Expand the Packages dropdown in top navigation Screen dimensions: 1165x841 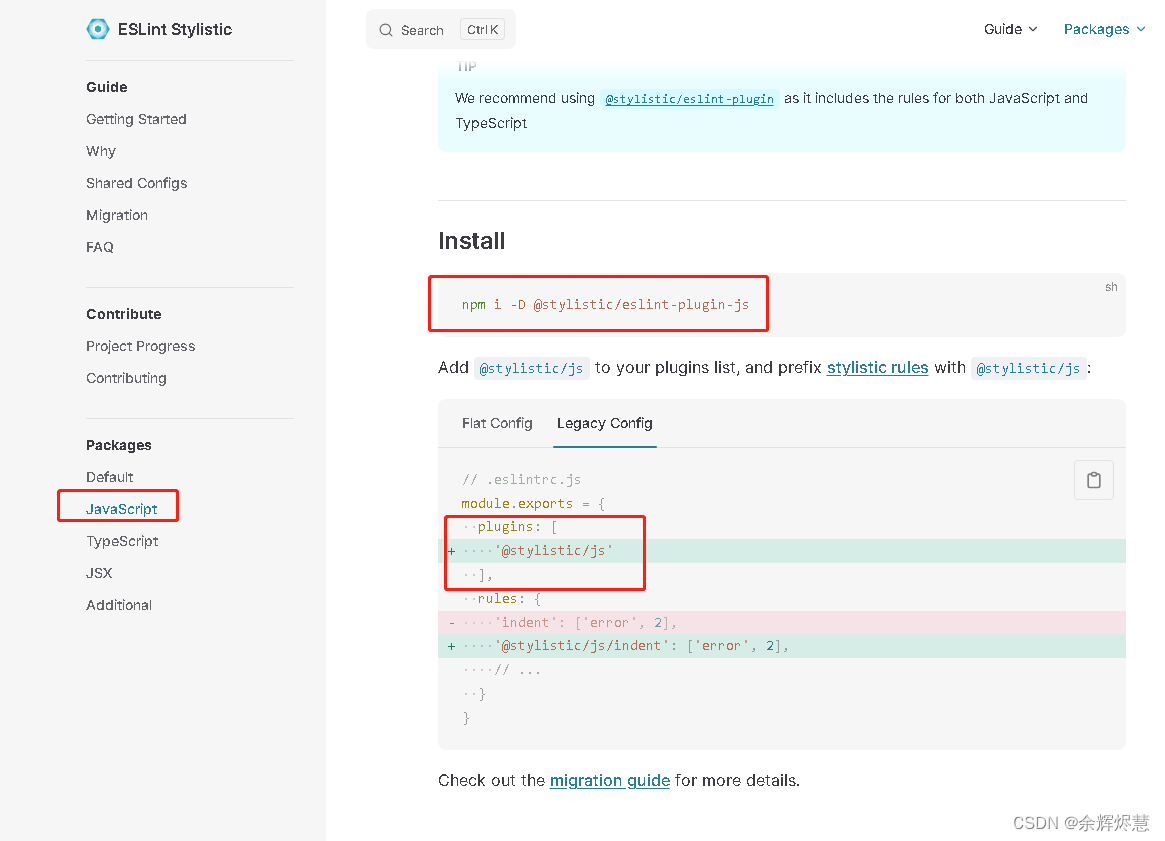(x=1104, y=29)
